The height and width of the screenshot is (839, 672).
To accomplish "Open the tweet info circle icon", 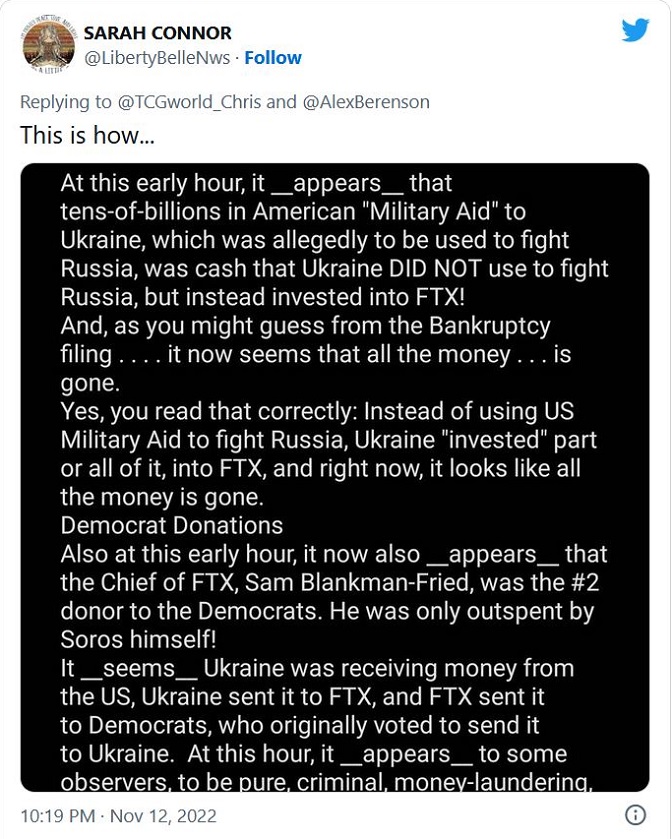I will pos(634,813).
